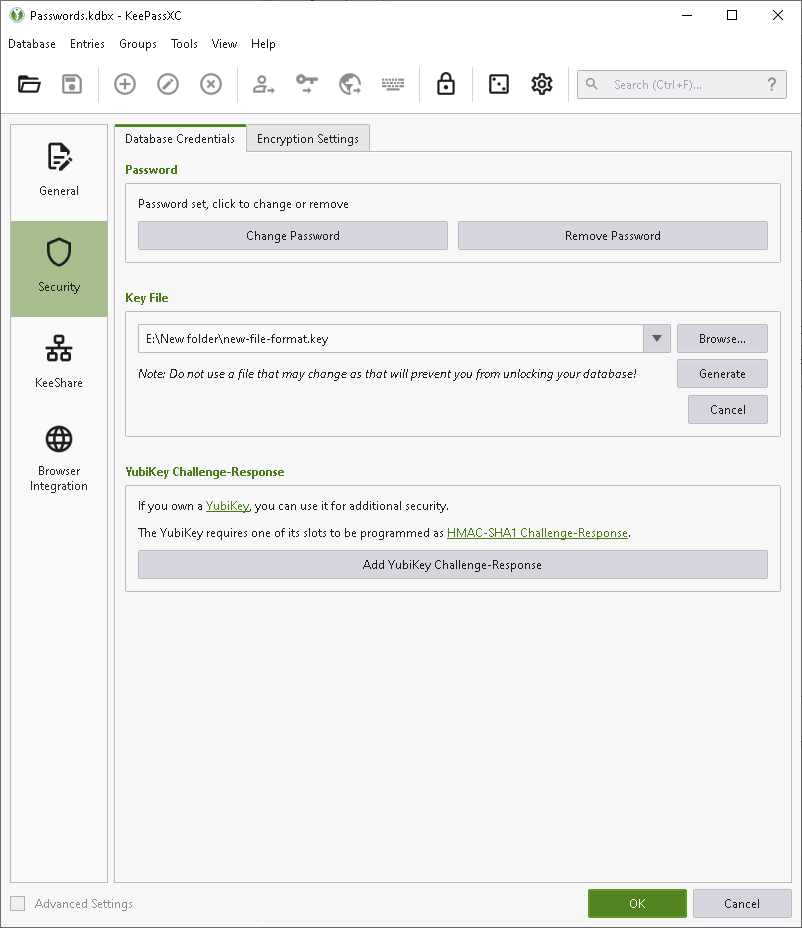
Task: Click Generate key file button
Action: 722,373
